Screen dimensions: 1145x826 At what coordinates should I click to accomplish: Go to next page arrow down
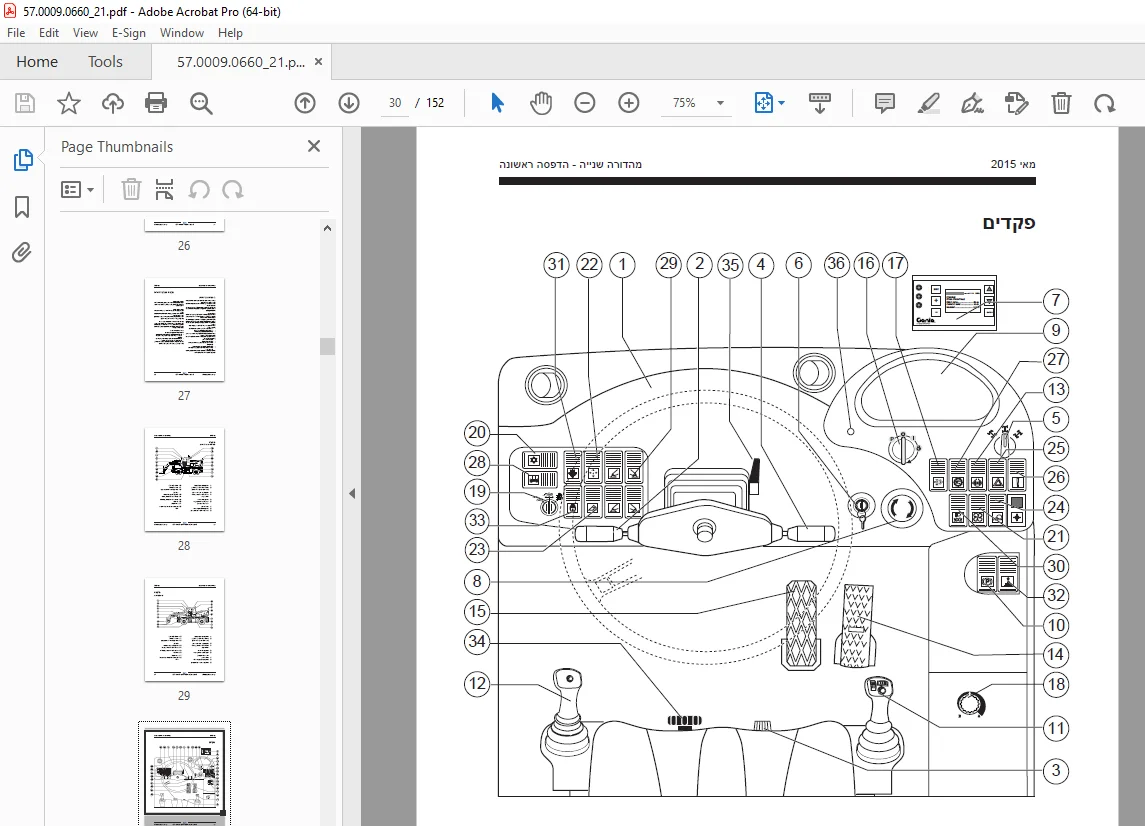(349, 103)
